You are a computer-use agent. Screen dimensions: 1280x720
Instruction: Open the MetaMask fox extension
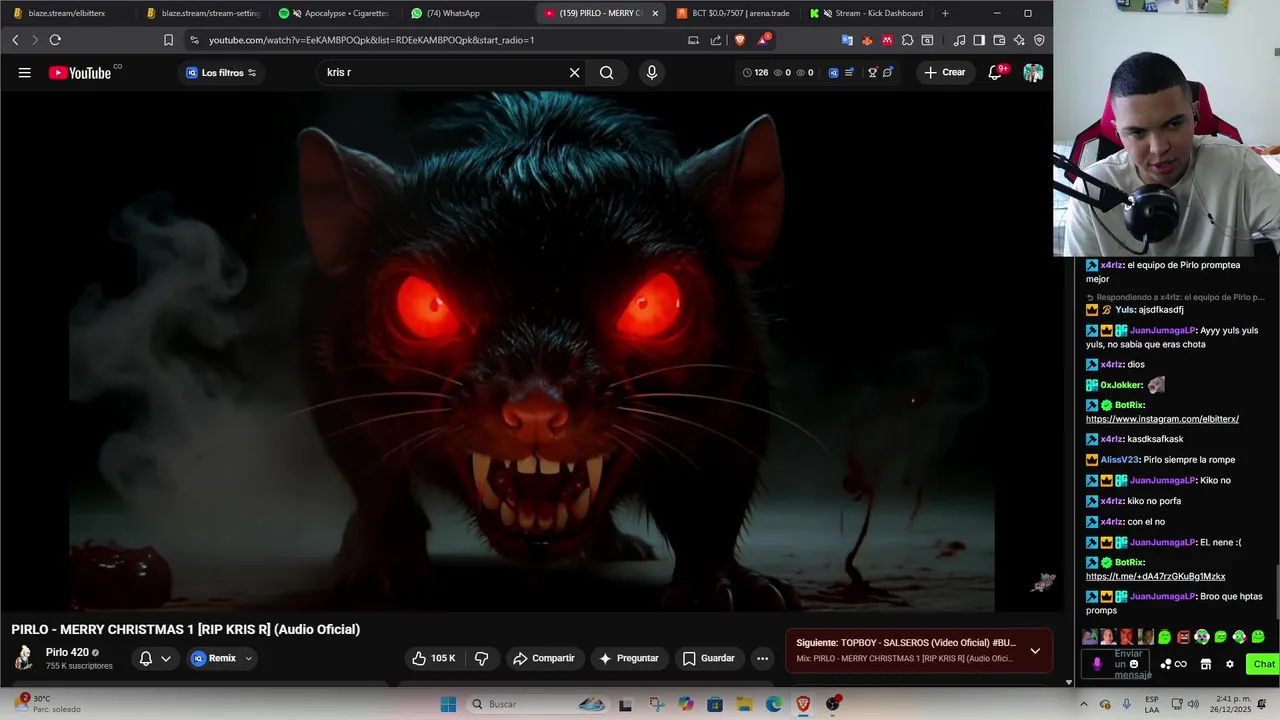[867, 40]
